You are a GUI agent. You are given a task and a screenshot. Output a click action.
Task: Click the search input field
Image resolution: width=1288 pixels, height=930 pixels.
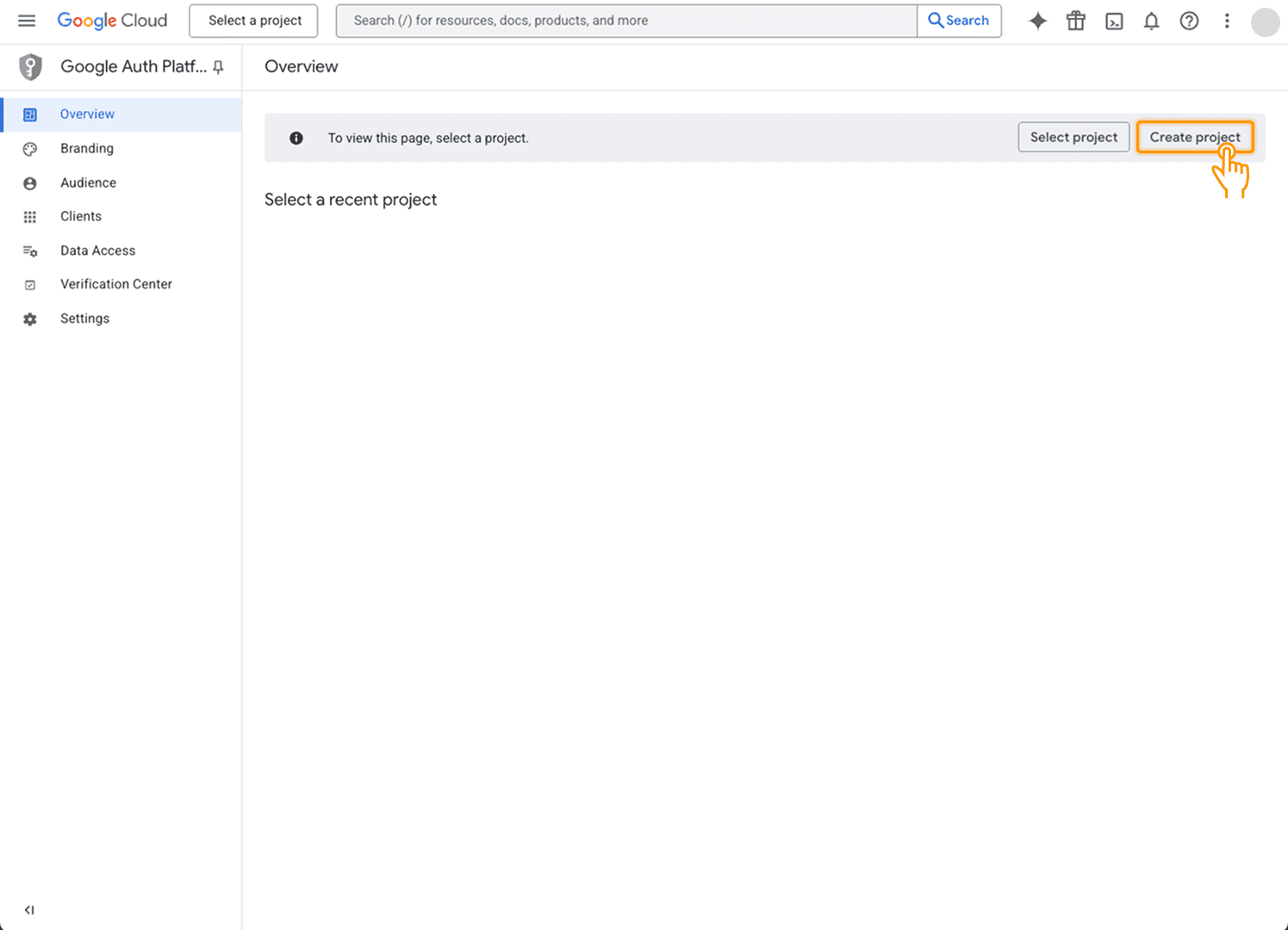(x=626, y=21)
